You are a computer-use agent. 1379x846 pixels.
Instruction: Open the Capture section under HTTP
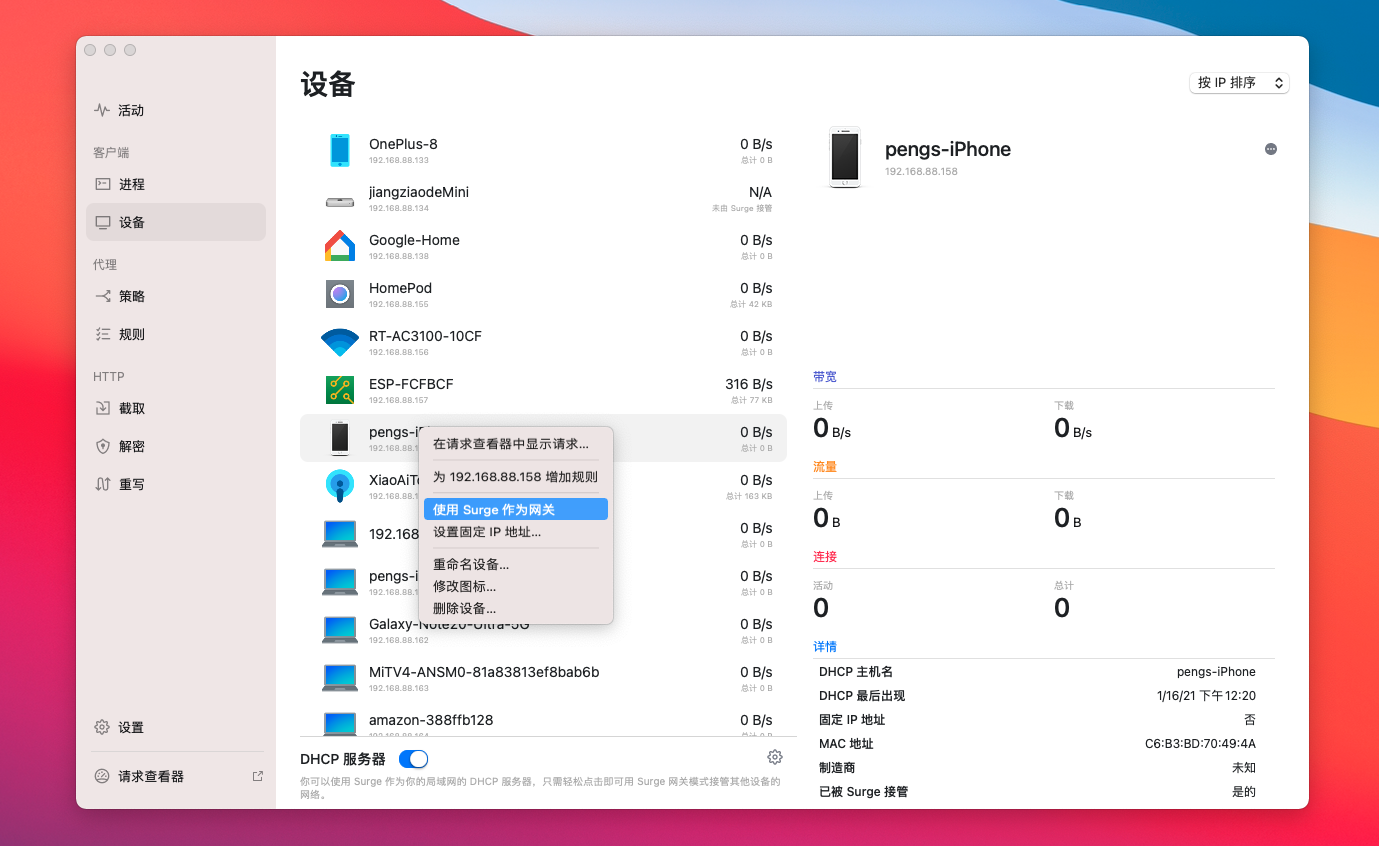pos(131,409)
